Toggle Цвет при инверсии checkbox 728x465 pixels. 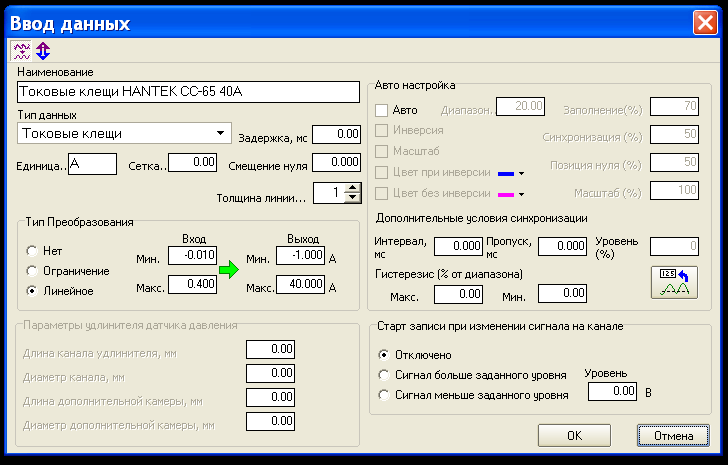(x=381, y=173)
